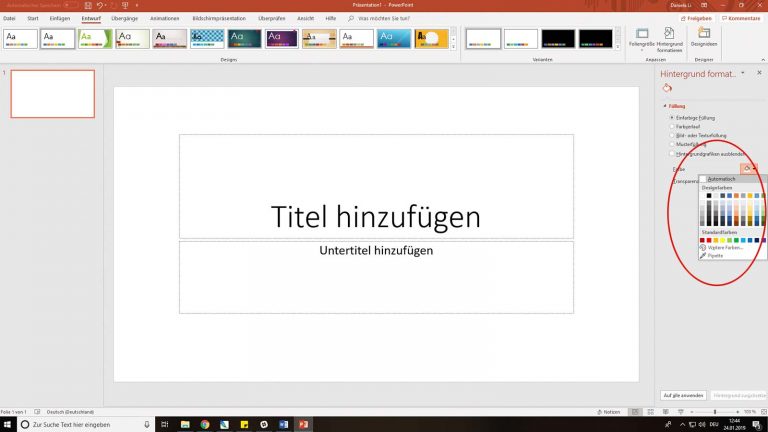Image resolution: width=768 pixels, height=432 pixels.
Task: Open the Einfügen ribbon tab
Action: (x=60, y=18)
